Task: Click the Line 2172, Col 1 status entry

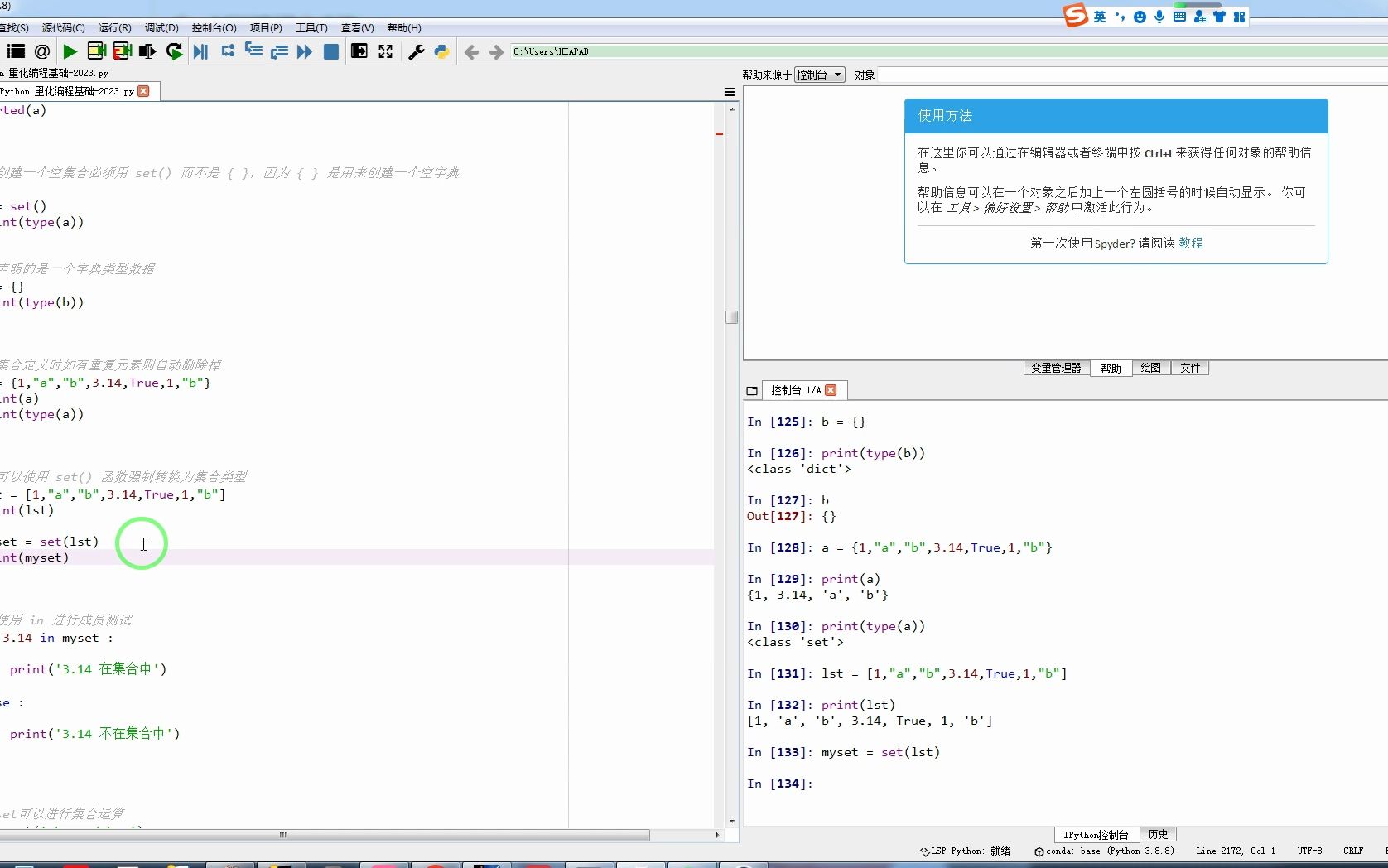Action: (1235, 851)
